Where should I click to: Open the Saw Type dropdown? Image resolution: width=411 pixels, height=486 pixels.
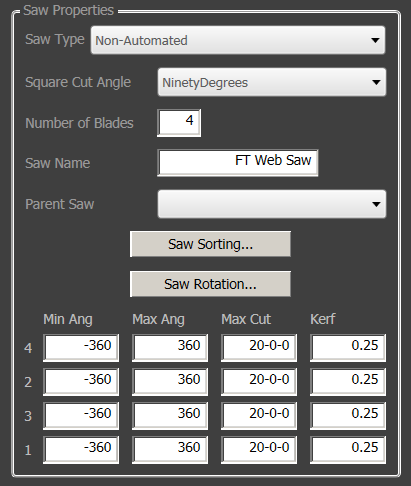(x=238, y=40)
